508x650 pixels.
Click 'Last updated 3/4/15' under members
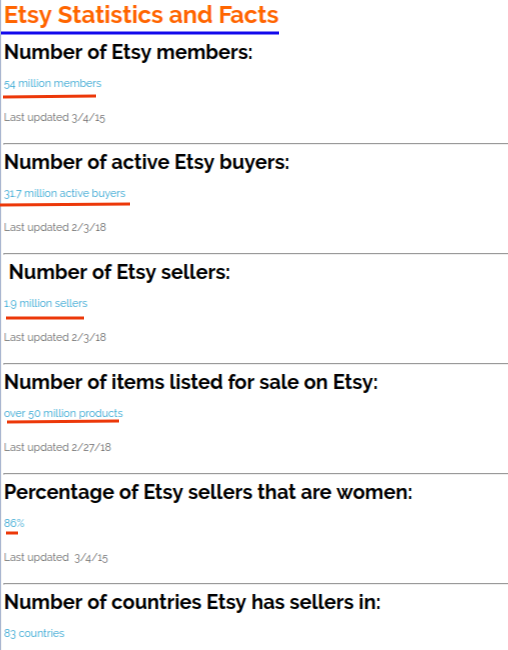[x=55, y=118]
